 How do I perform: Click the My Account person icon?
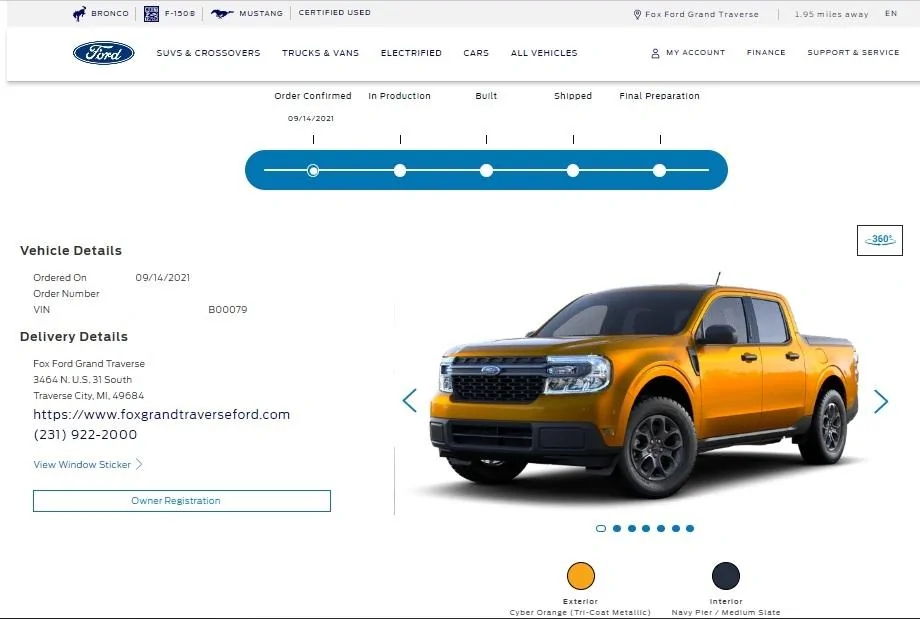(655, 53)
